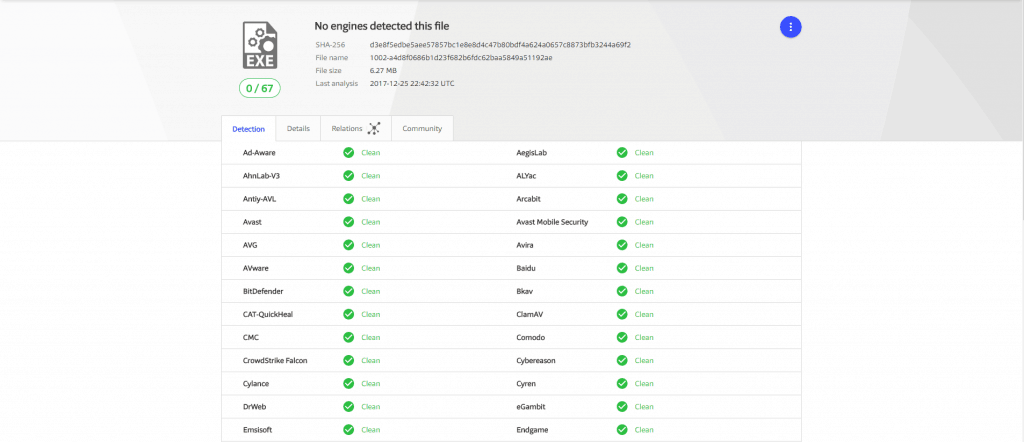Click the green check icon for Emsisoft
This screenshot has height=442, width=1024.
(x=349, y=430)
